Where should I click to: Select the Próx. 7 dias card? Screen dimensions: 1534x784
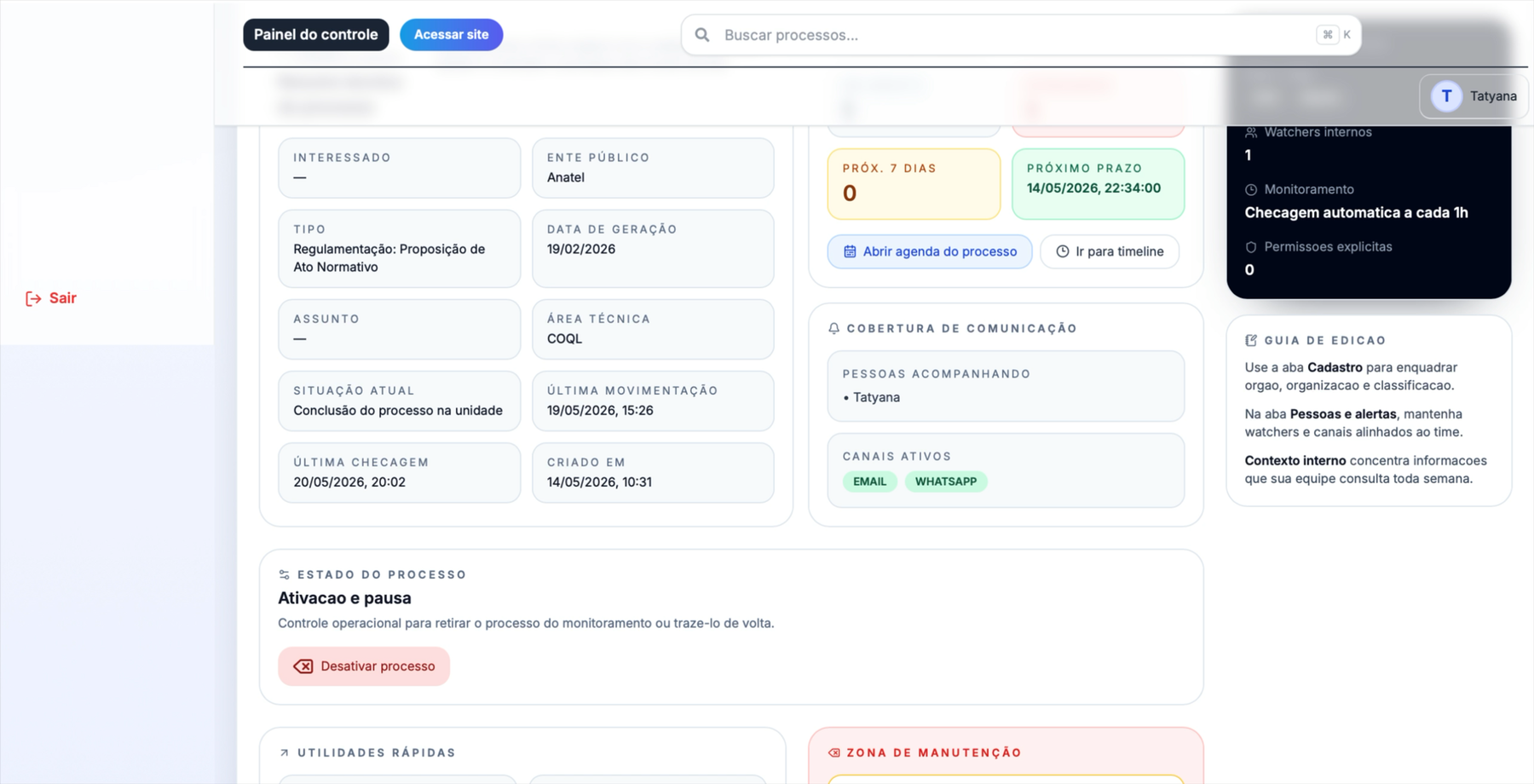[914, 184]
